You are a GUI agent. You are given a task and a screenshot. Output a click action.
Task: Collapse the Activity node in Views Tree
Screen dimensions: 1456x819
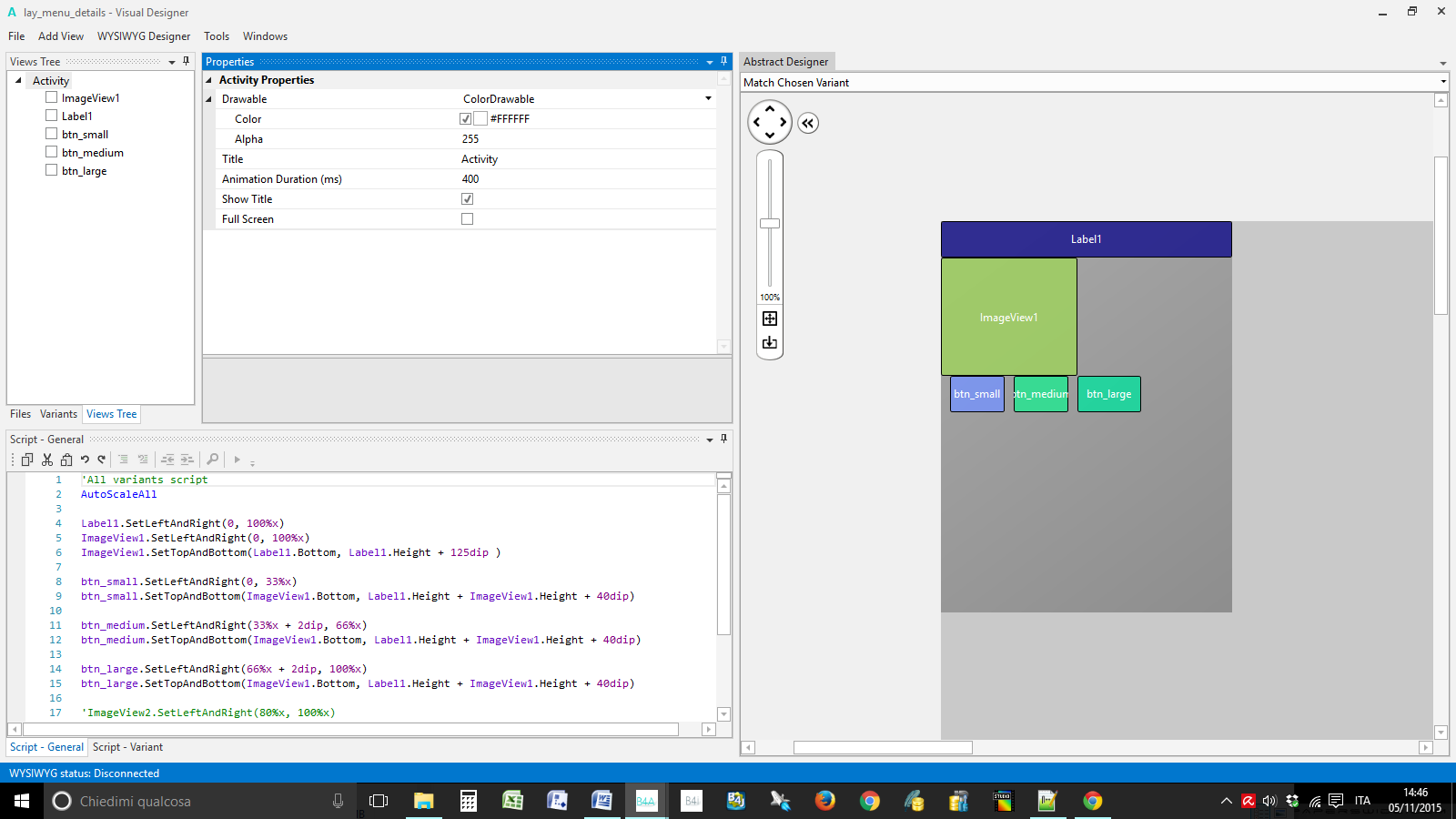[x=19, y=81]
